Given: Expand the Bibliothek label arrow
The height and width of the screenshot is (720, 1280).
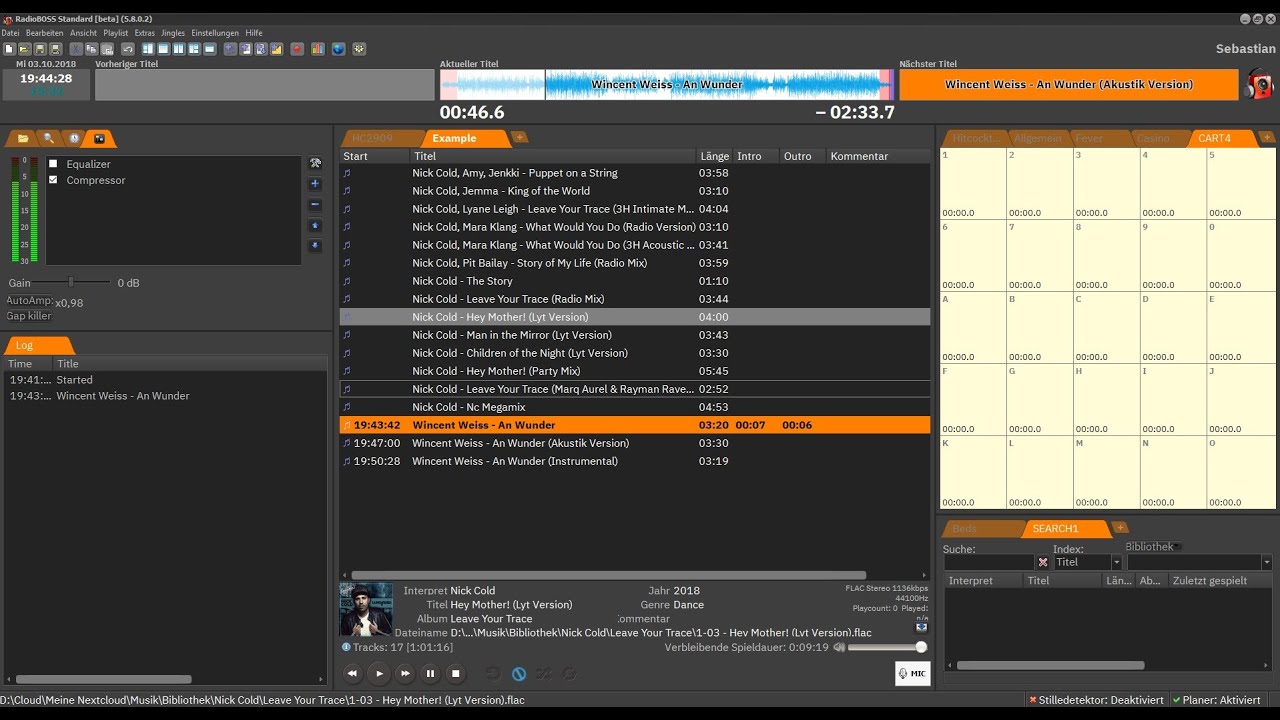Looking at the screenshot, I should click(x=1178, y=547).
